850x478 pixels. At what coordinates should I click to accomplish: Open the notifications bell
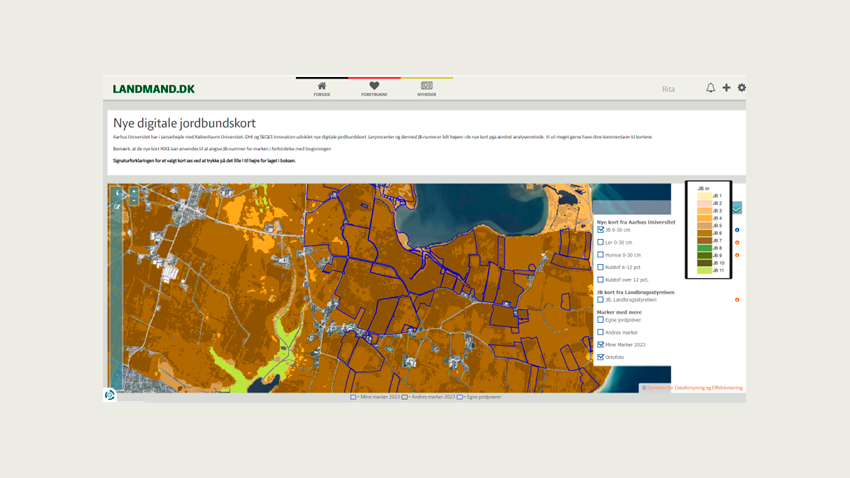(x=710, y=88)
